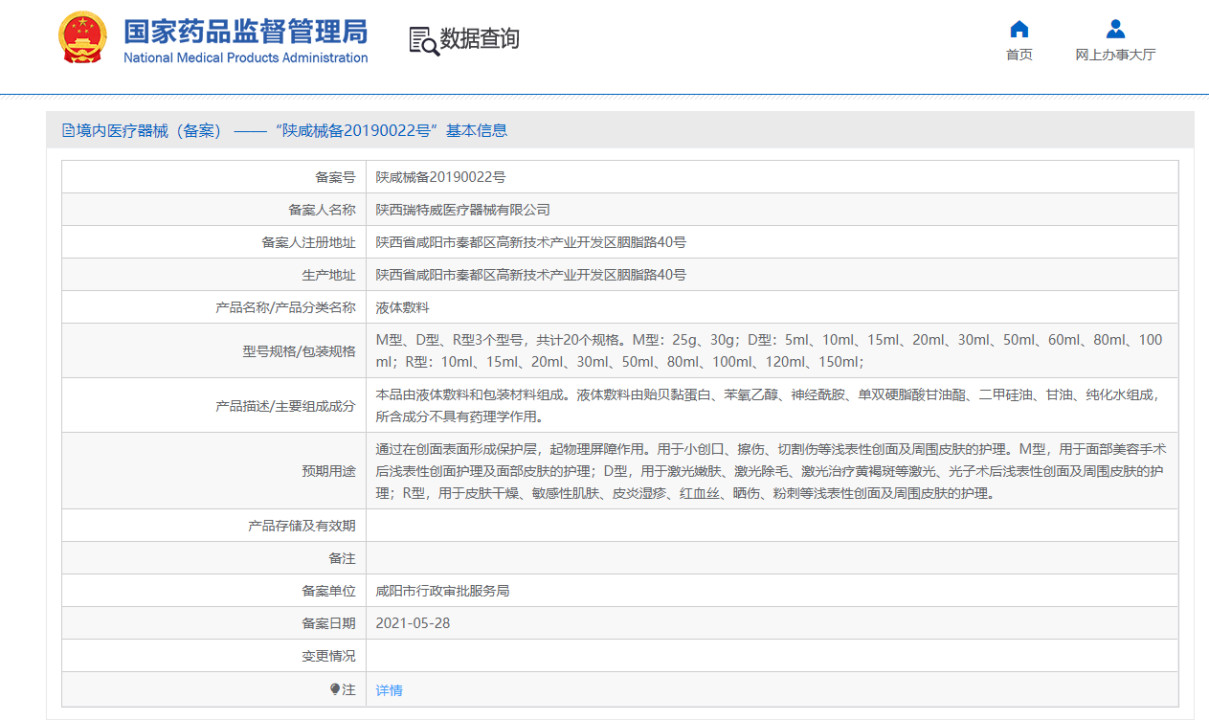The width and height of the screenshot is (1209, 720).
Task: Click the lightbulb icon beside 注
Action: 335,689
